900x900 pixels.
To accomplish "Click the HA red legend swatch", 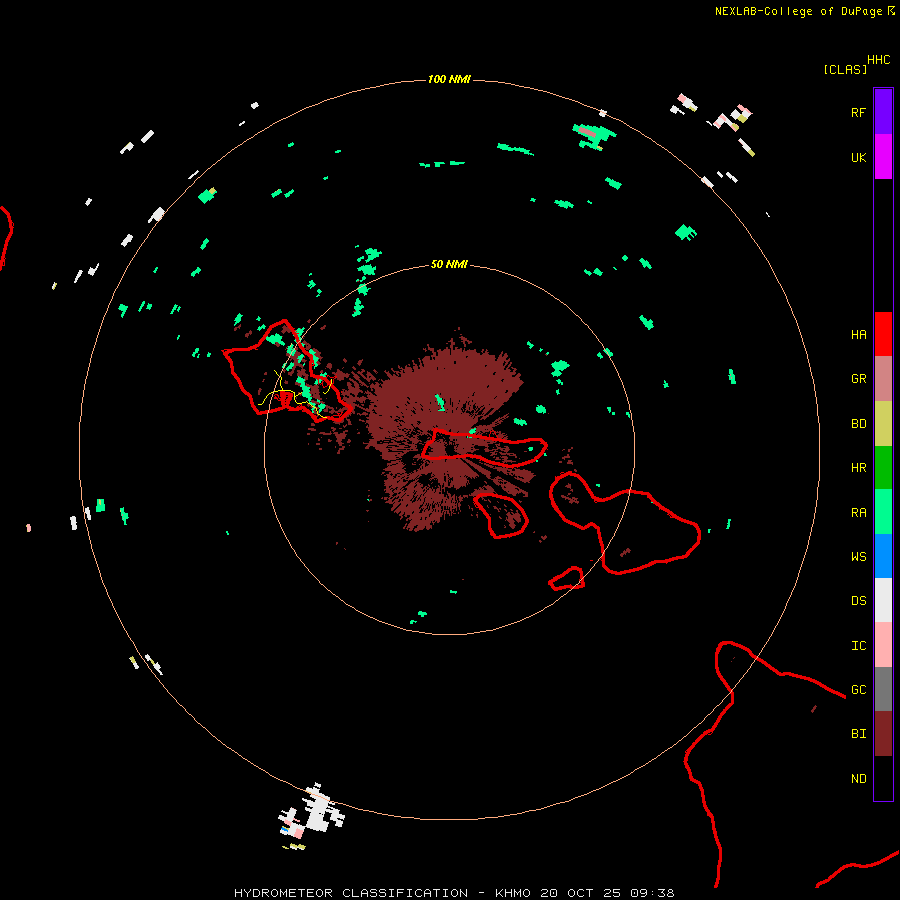I will click(883, 334).
